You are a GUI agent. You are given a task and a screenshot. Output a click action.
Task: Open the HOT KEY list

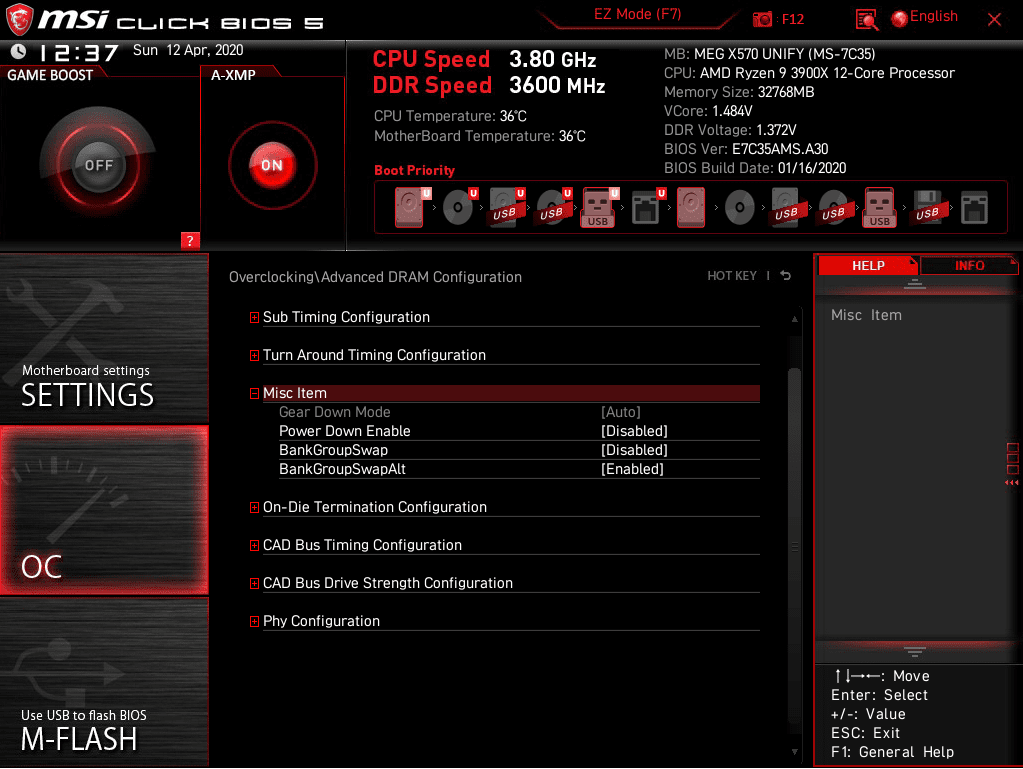click(x=732, y=276)
